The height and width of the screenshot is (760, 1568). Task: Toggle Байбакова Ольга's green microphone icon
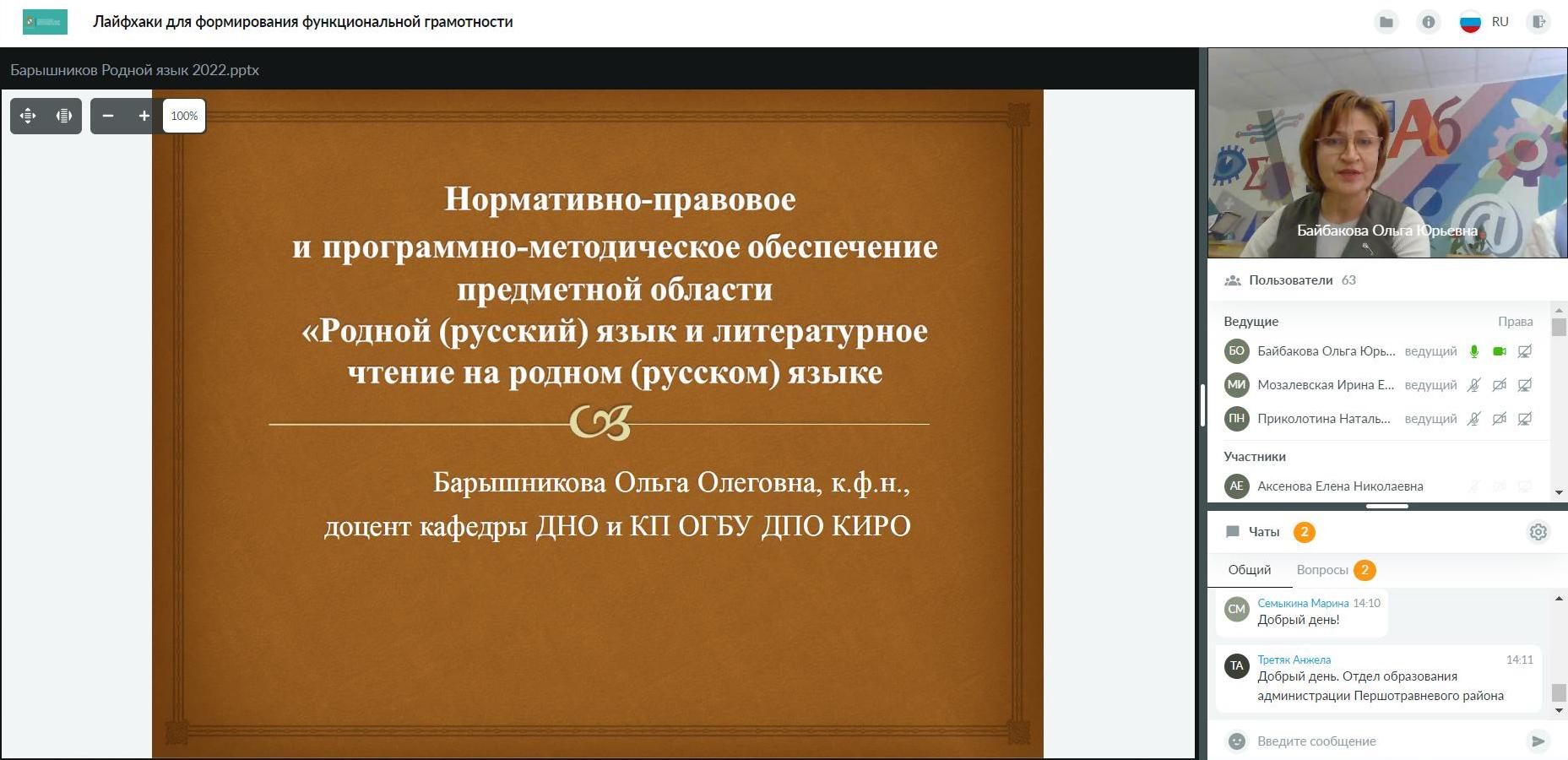1474,351
